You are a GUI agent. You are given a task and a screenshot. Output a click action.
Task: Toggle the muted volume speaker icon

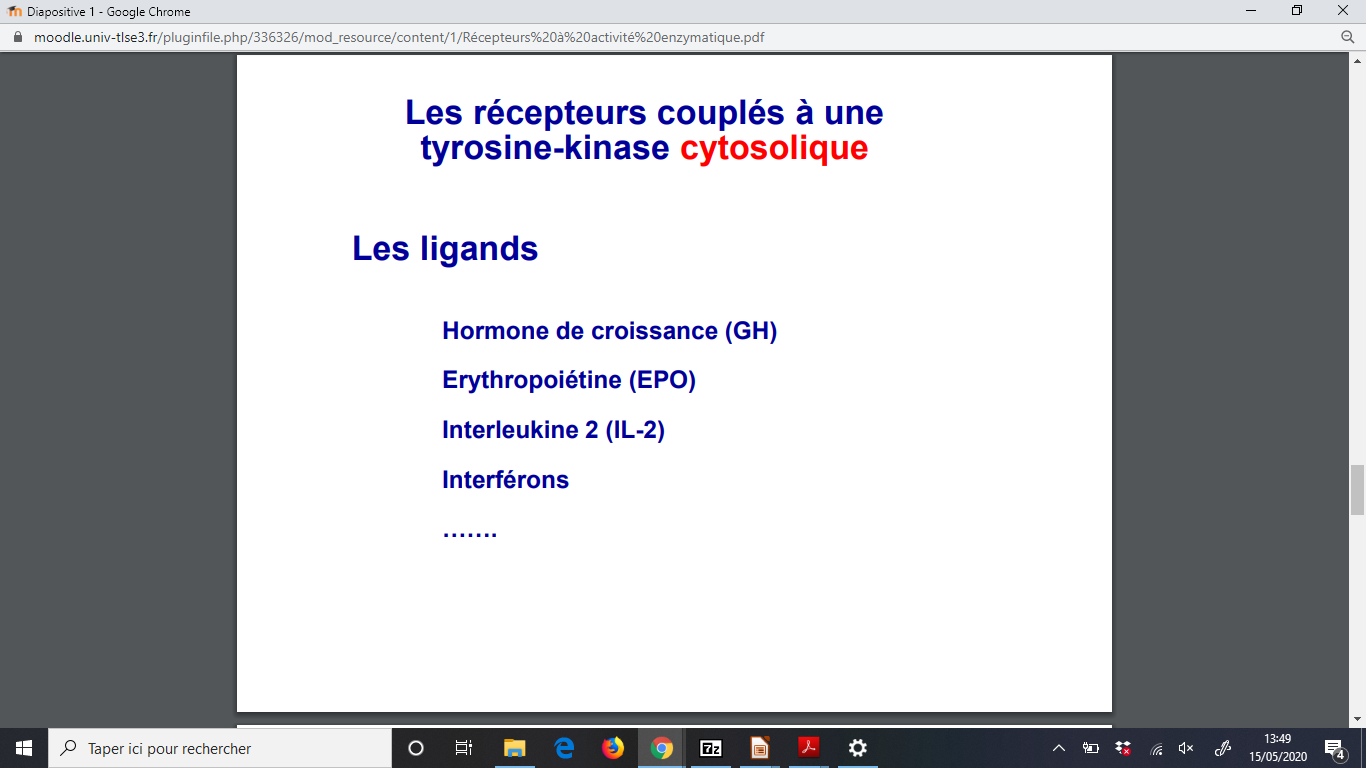coord(1187,748)
